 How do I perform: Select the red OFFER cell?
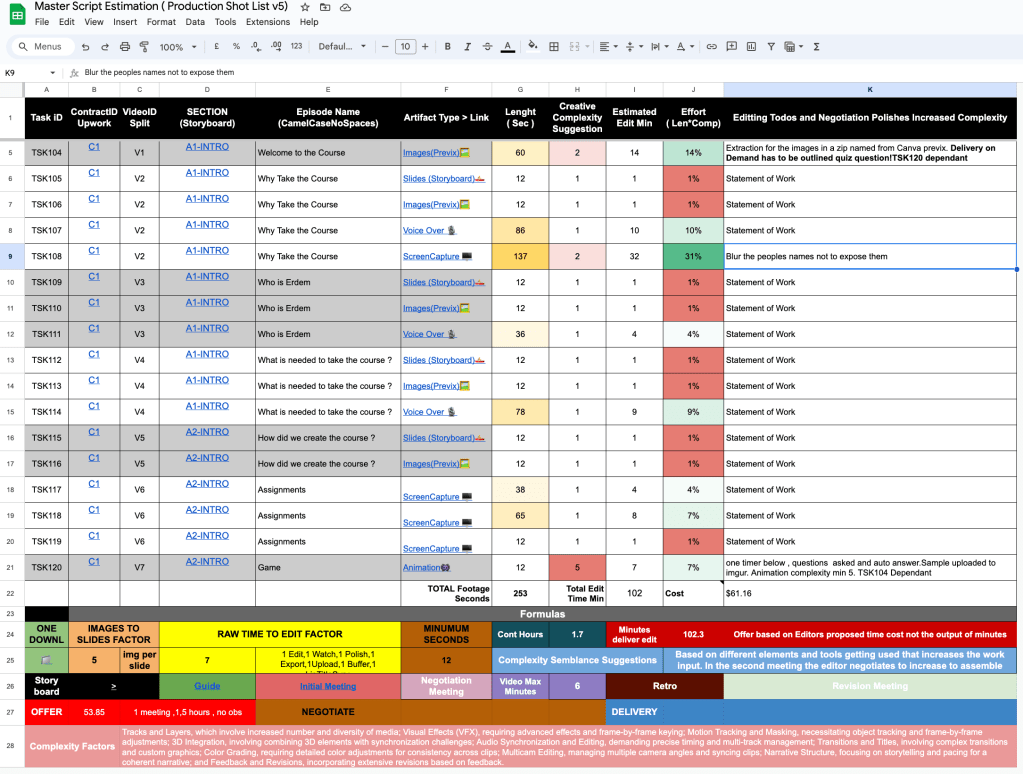[x=46, y=712]
